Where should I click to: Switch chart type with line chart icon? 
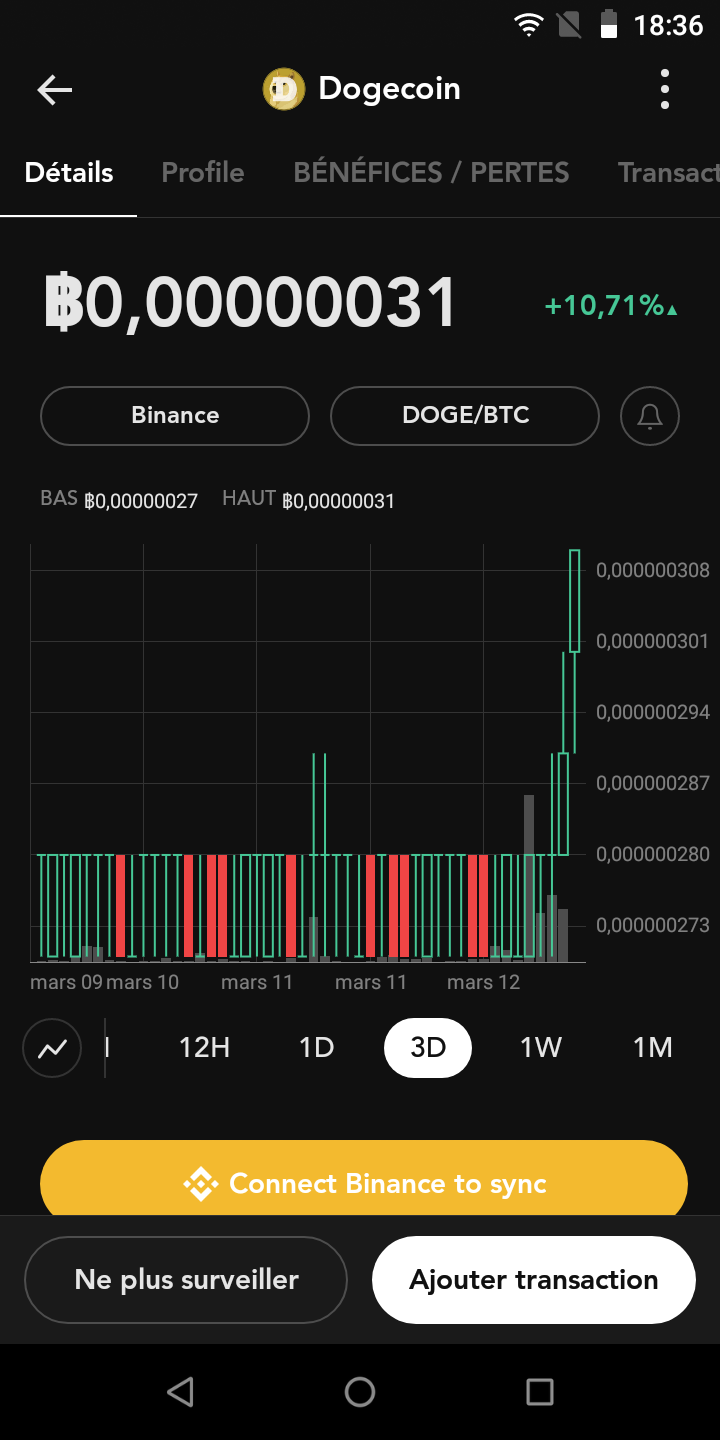[x=52, y=1048]
